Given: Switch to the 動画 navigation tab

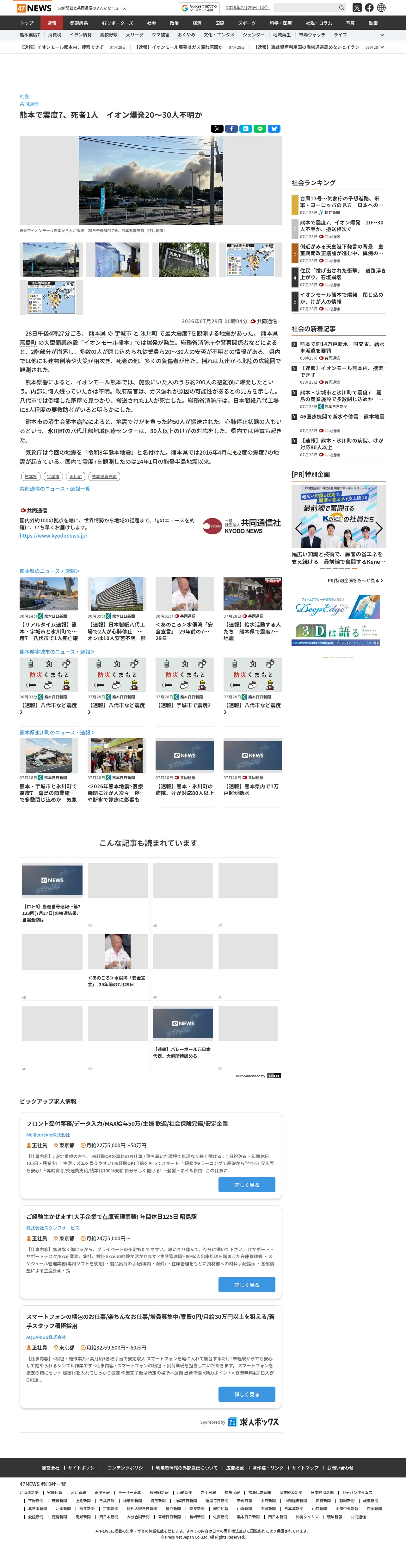Looking at the screenshot, I should 373,23.
